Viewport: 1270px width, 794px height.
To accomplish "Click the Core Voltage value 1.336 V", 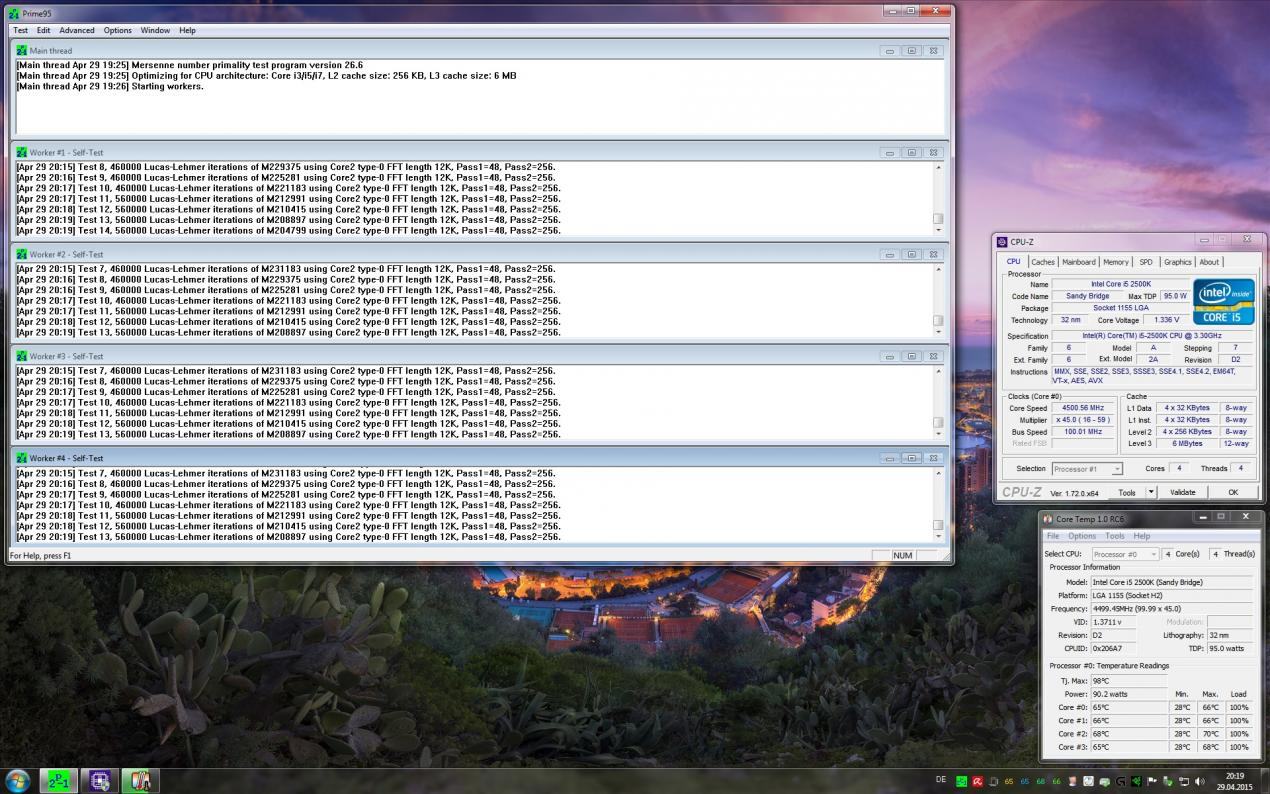I will pos(1166,320).
